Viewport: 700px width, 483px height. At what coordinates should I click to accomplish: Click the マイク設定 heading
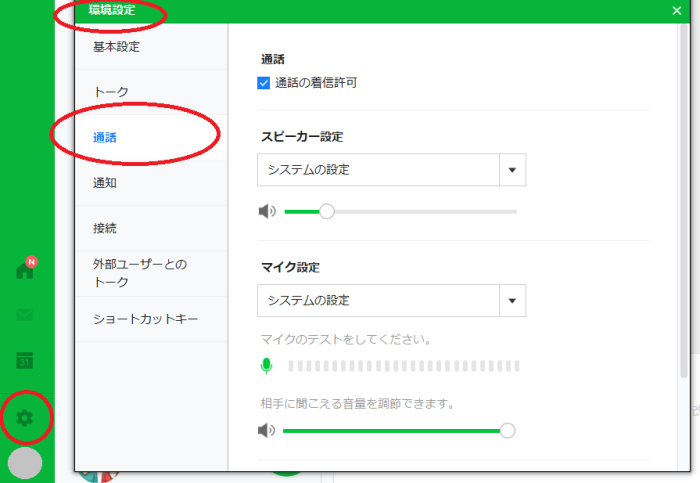pyautogui.click(x=290, y=267)
